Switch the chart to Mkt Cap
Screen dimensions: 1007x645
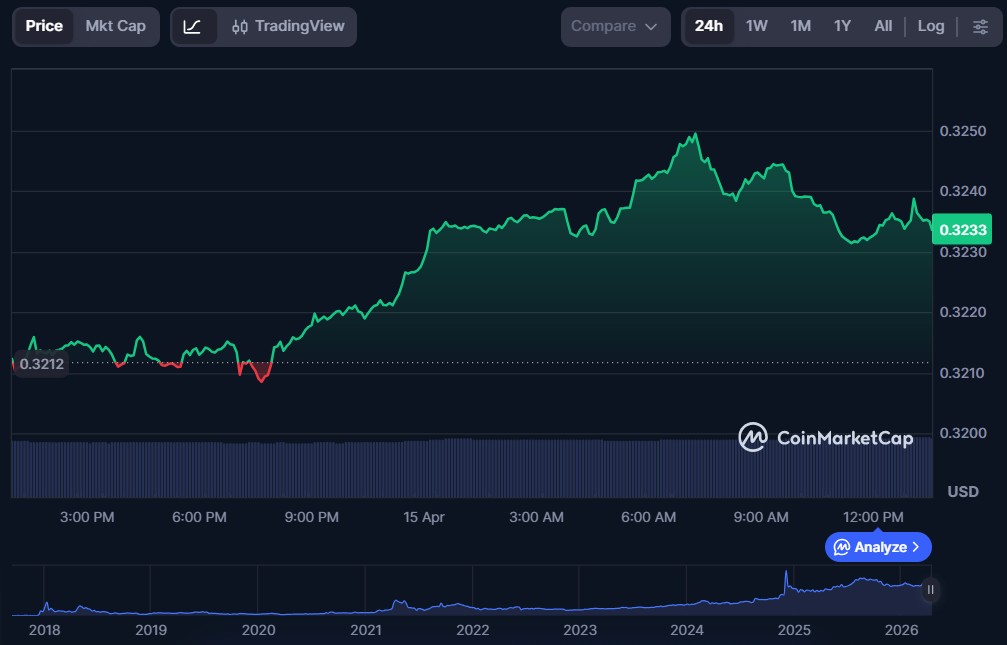115,26
